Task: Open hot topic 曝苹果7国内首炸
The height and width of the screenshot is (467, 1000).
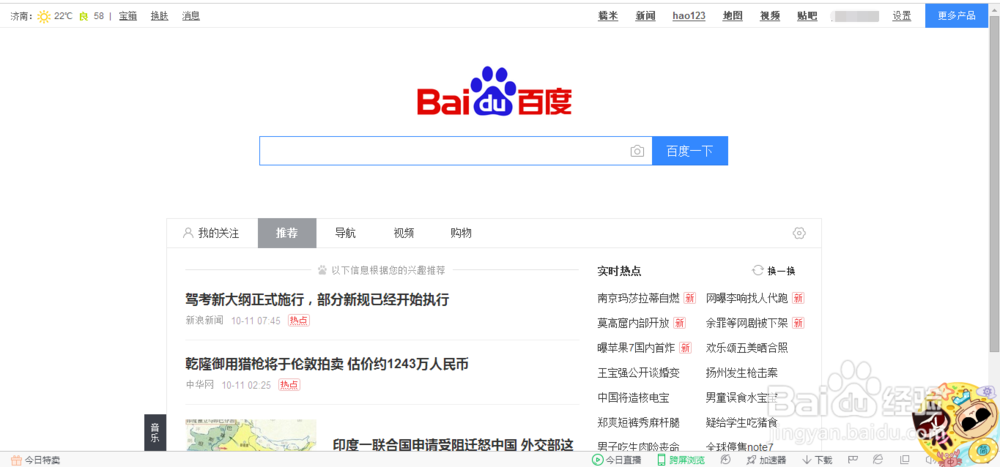Action: tap(636, 348)
